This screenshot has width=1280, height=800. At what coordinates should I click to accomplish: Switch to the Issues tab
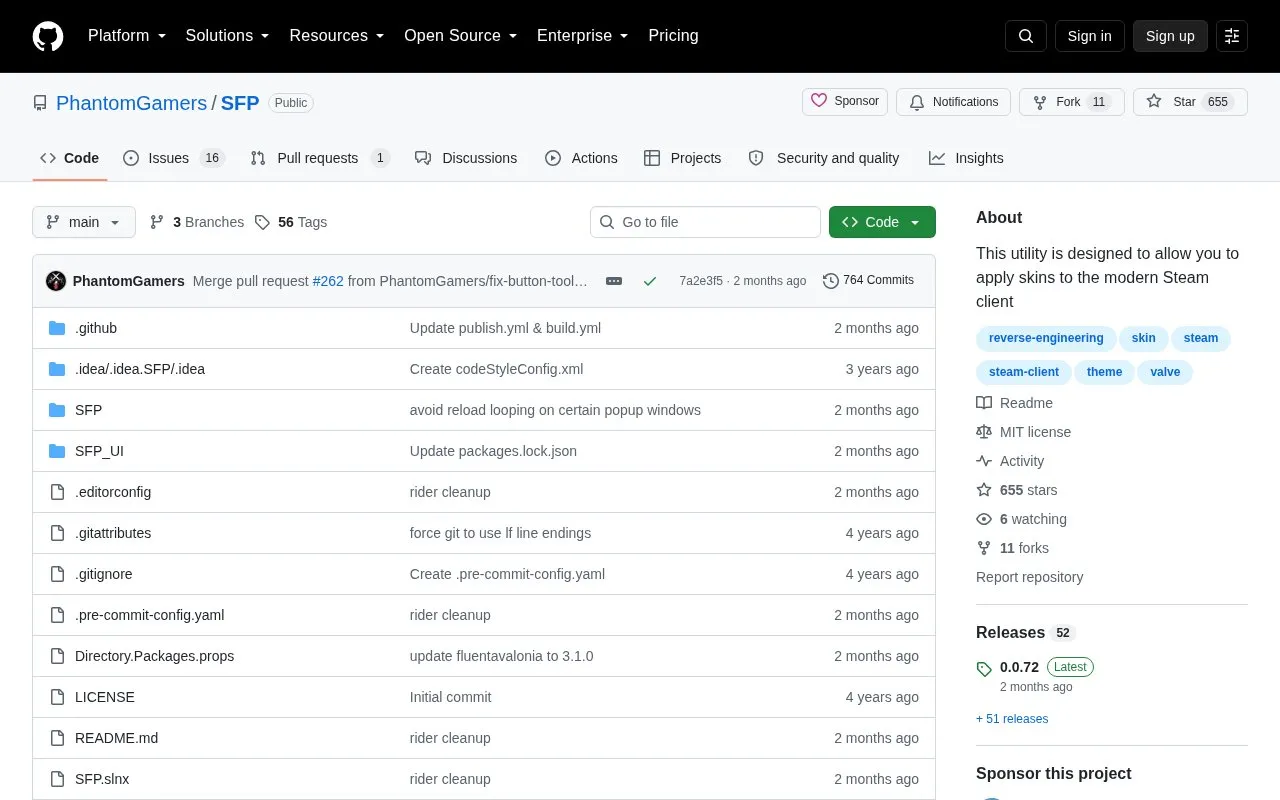click(x=174, y=158)
